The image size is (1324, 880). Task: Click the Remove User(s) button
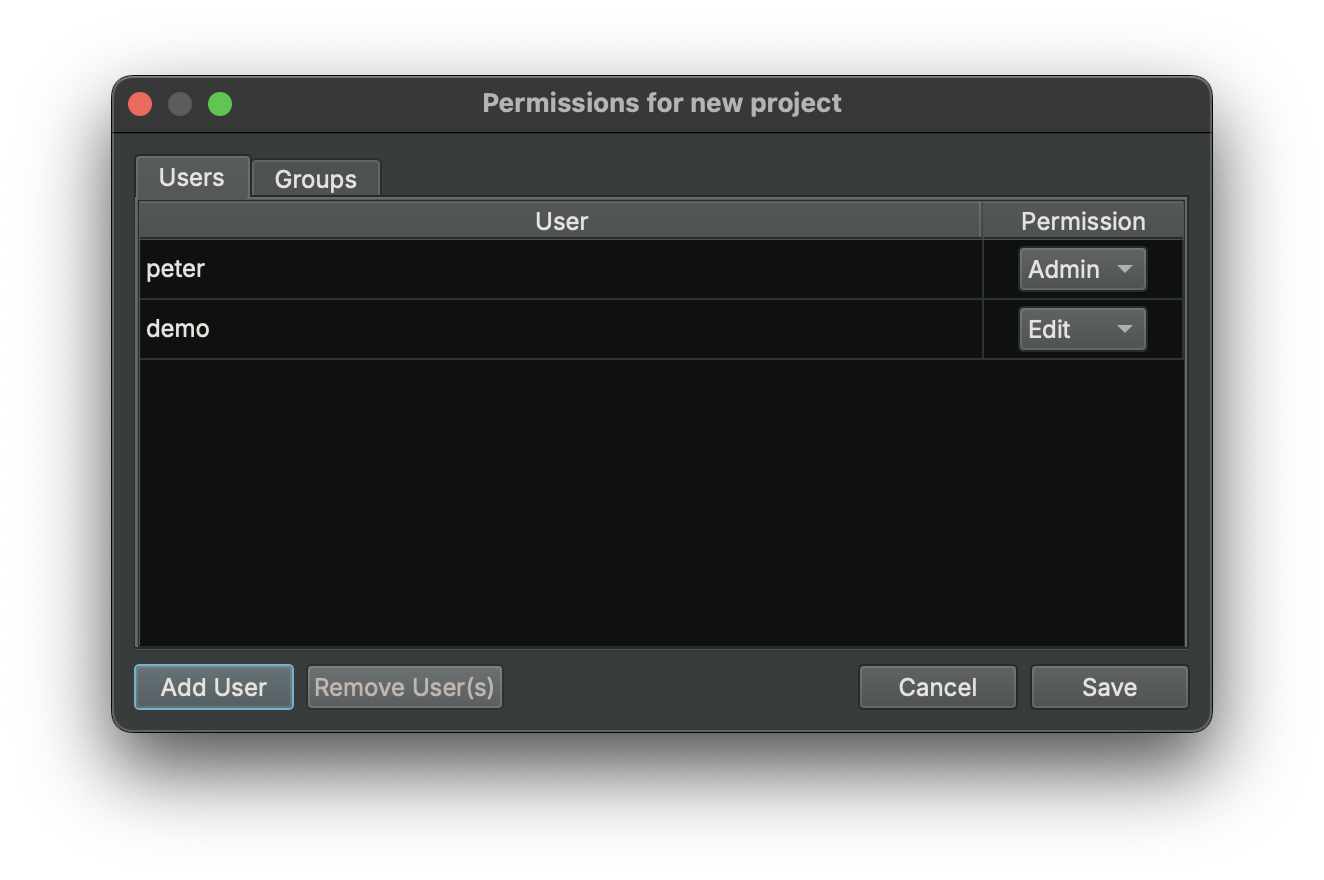[x=404, y=687]
